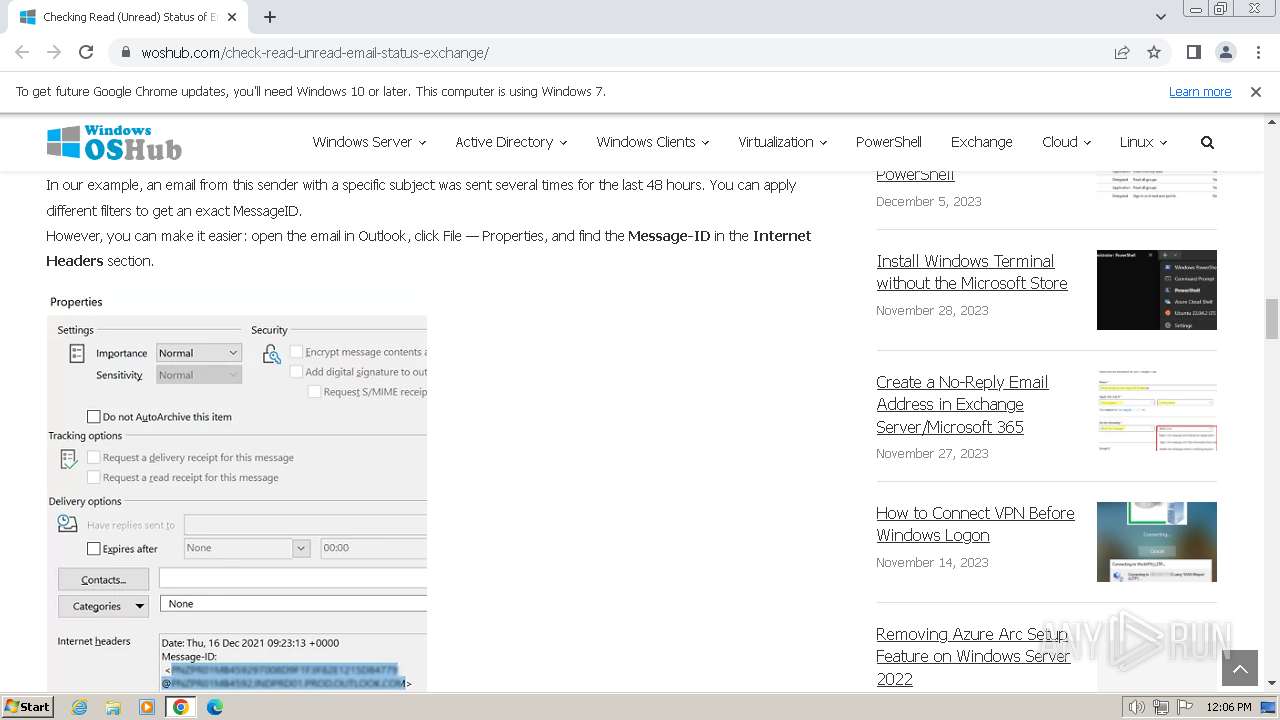Open the tab search chevron
The width and height of the screenshot is (1280, 720).
(1160, 17)
